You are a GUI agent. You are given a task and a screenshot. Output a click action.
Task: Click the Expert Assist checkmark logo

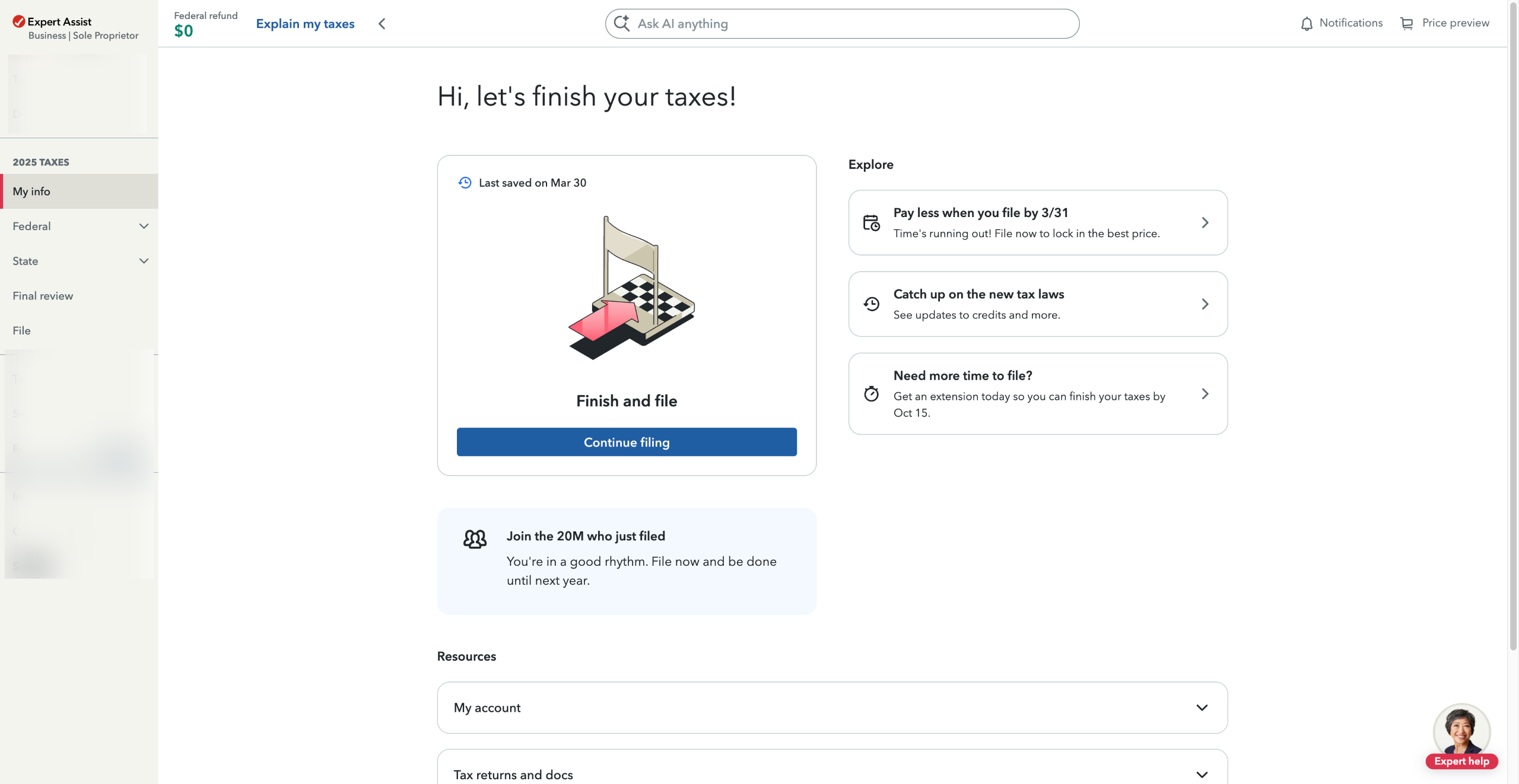19,22
